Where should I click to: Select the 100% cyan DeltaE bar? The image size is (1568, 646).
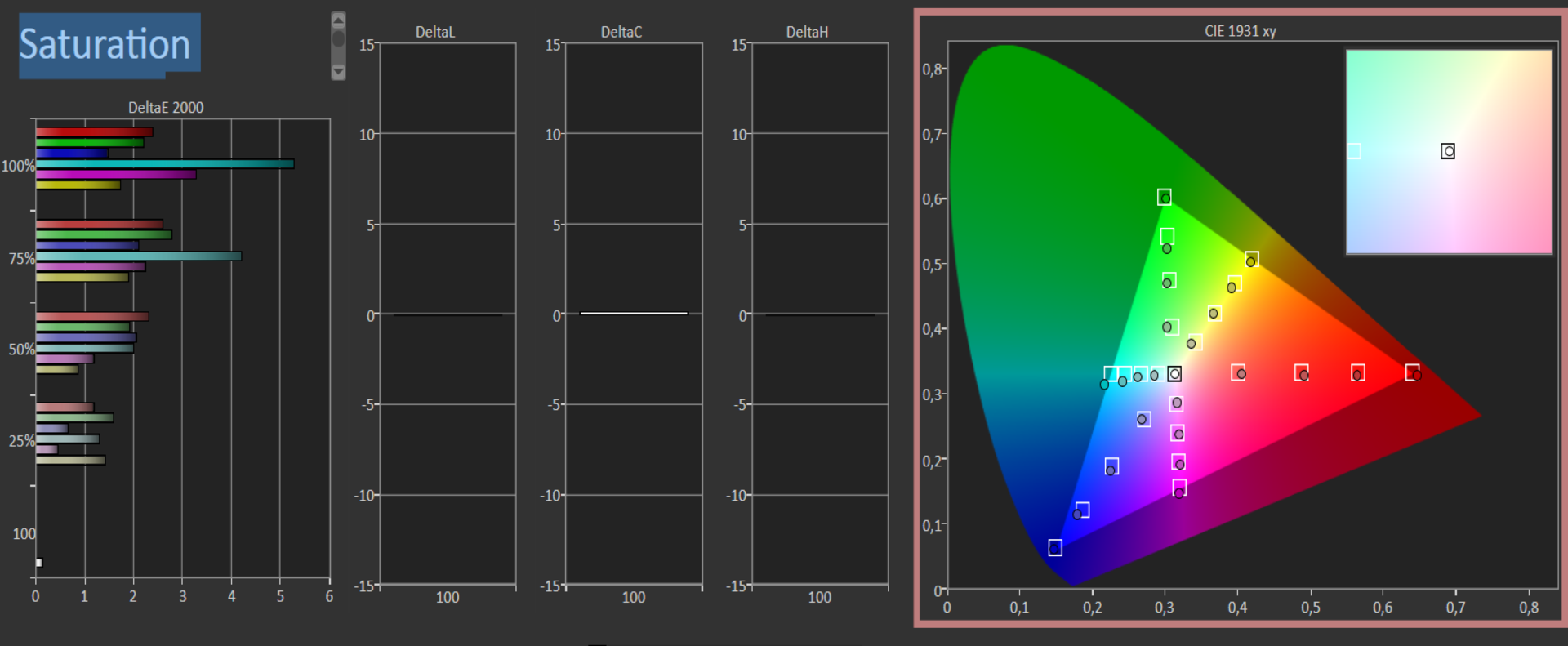(x=165, y=164)
